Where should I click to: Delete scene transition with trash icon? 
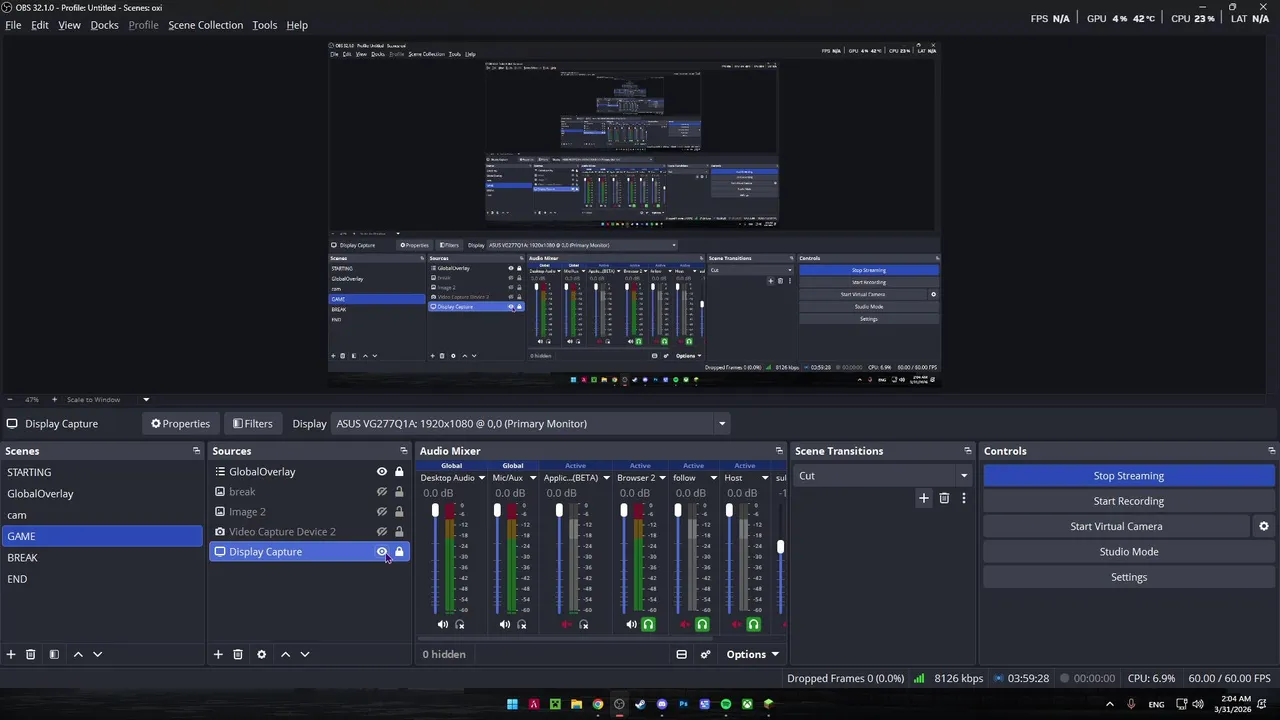coord(944,498)
